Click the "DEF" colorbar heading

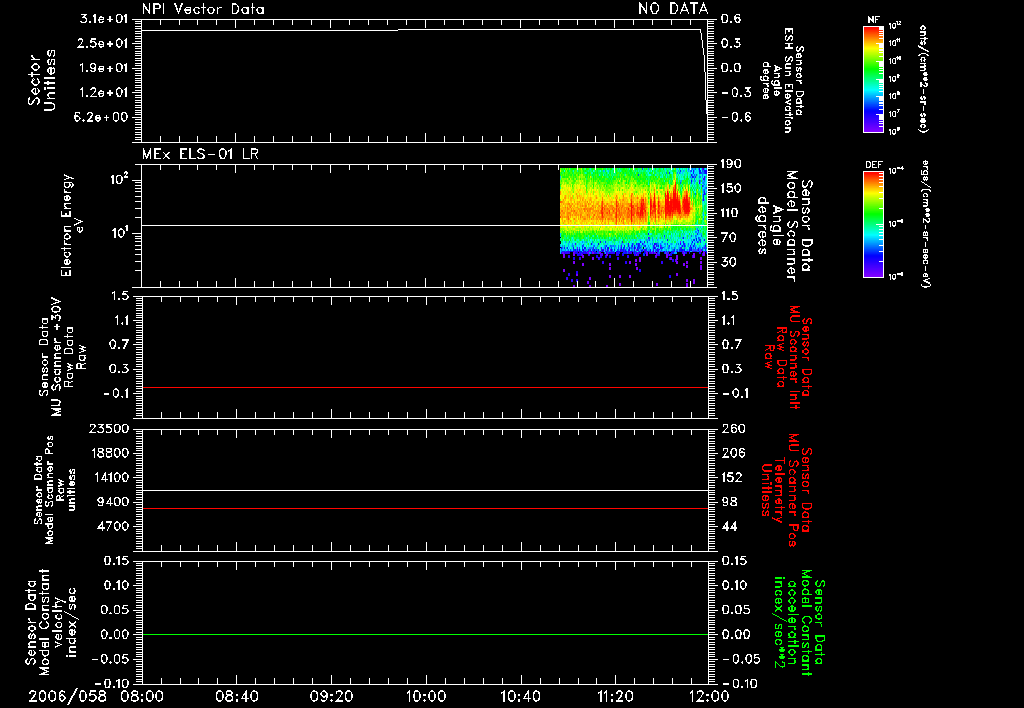tap(874, 165)
